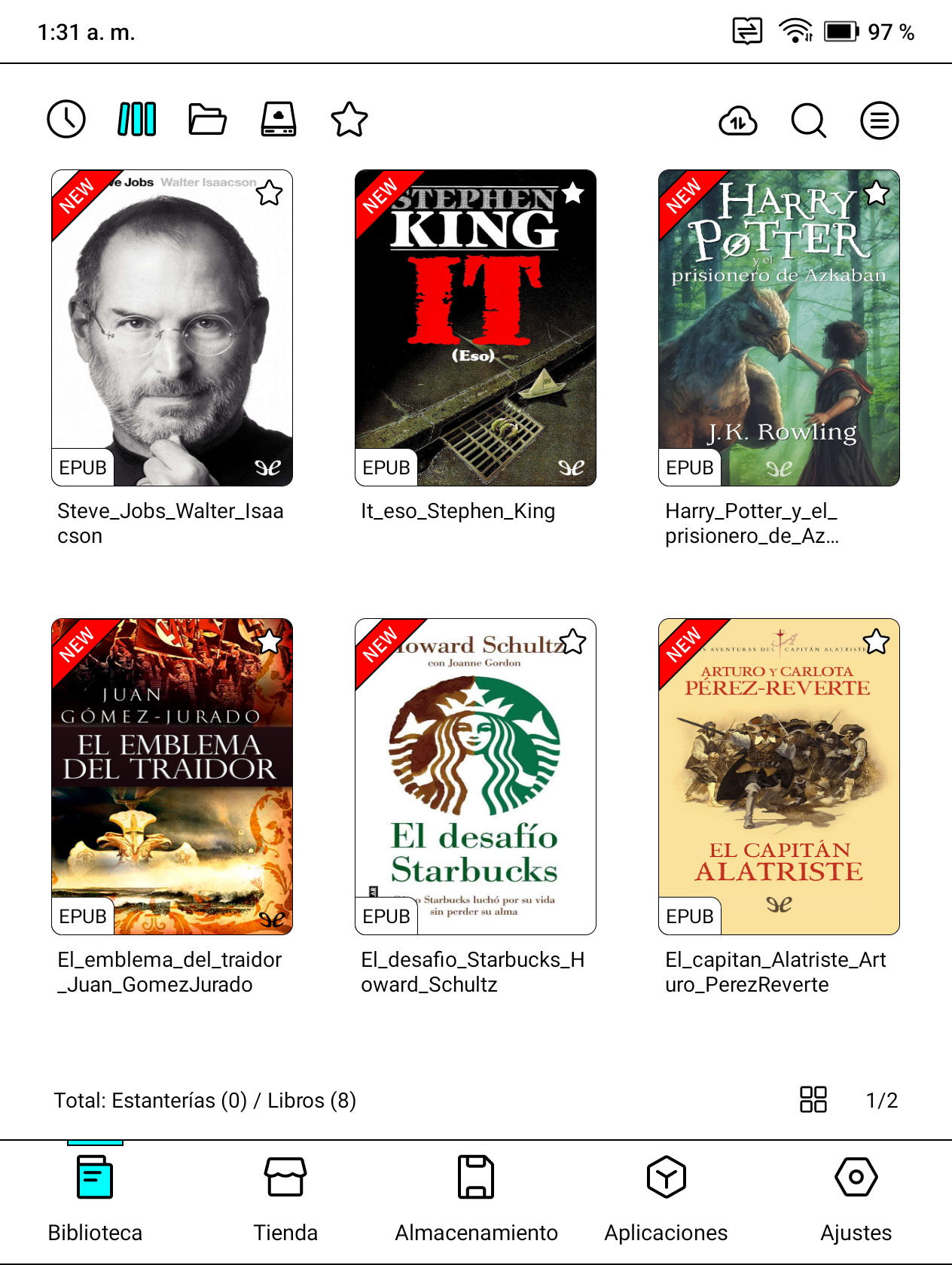
Task: Show favorites via toolbar star icon
Action: pyautogui.click(x=349, y=119)
